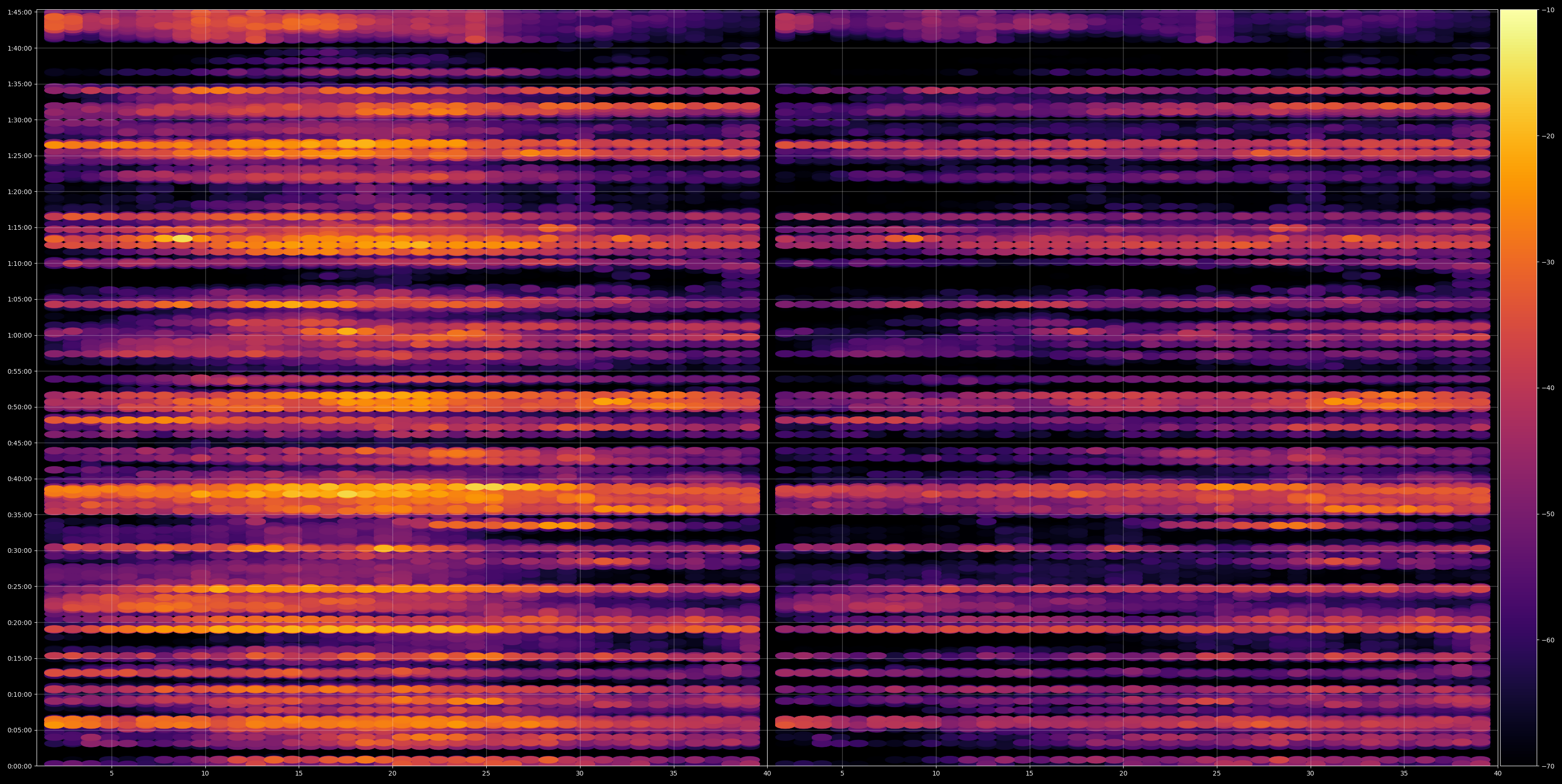1562x784 pixels.
Task: Select the 1:15:00 y-axis tick label
Action: pos(19,227)
